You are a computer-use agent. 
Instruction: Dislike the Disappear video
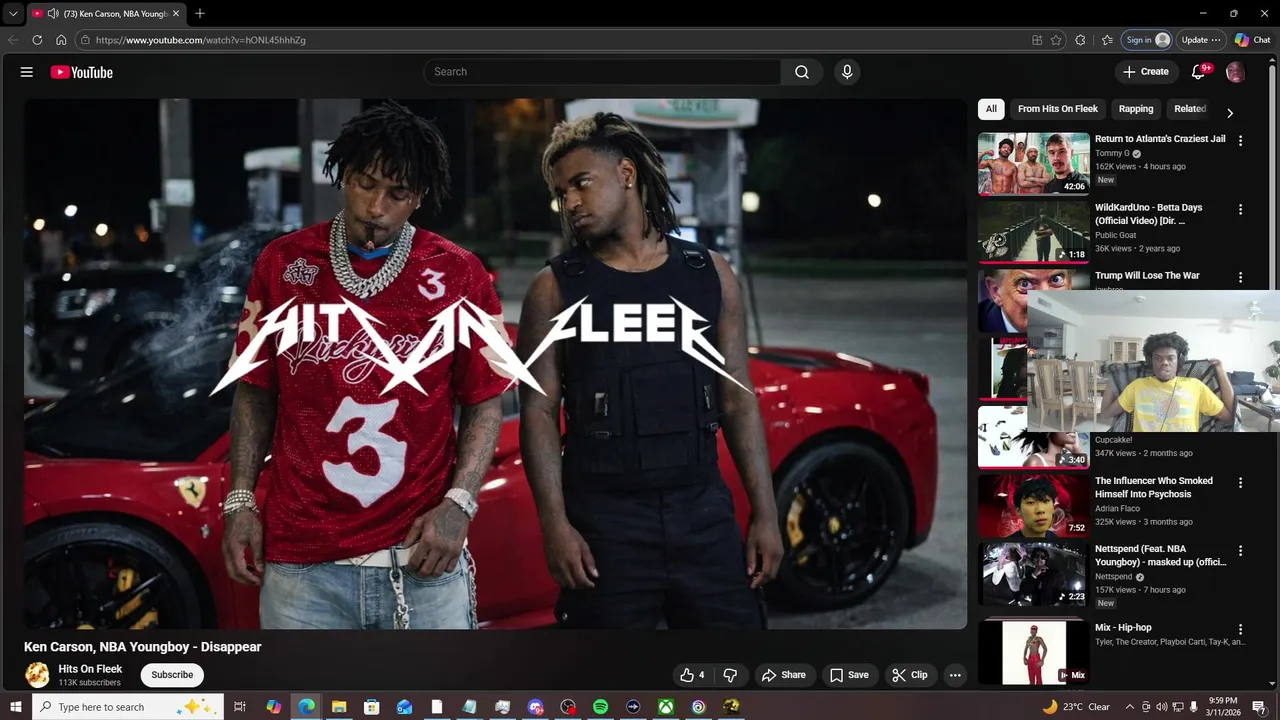(730, 675)
